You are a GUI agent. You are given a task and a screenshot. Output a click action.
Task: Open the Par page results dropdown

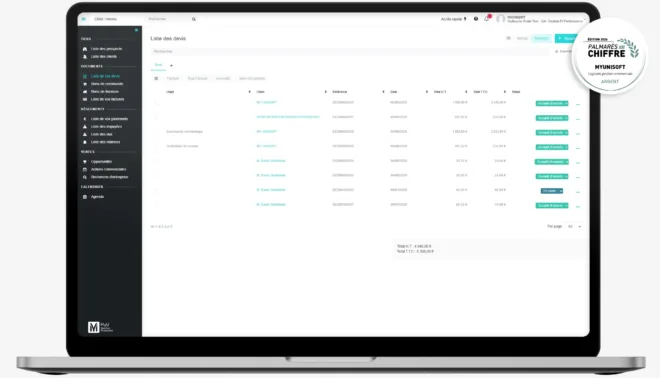tap(574, 226)
